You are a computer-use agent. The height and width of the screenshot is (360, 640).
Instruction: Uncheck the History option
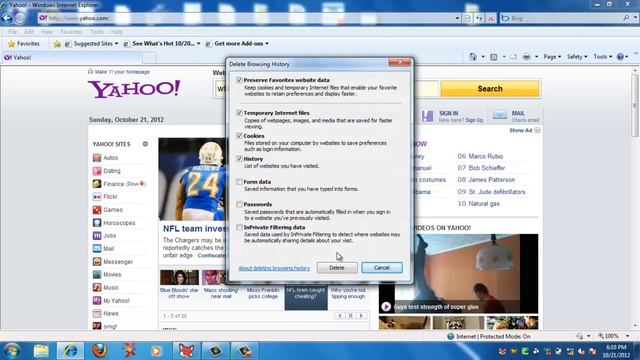pos(239,158)
